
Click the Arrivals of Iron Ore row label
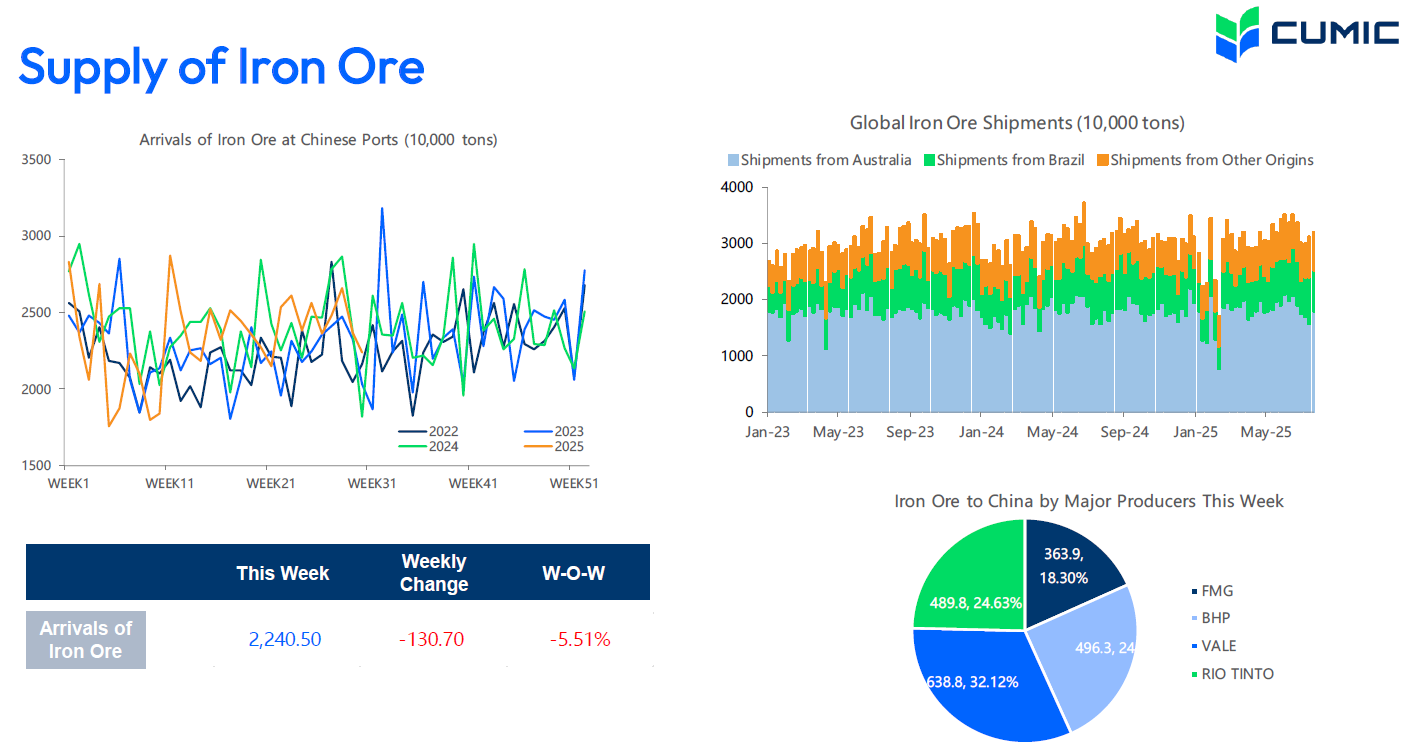tap(86, 640)
